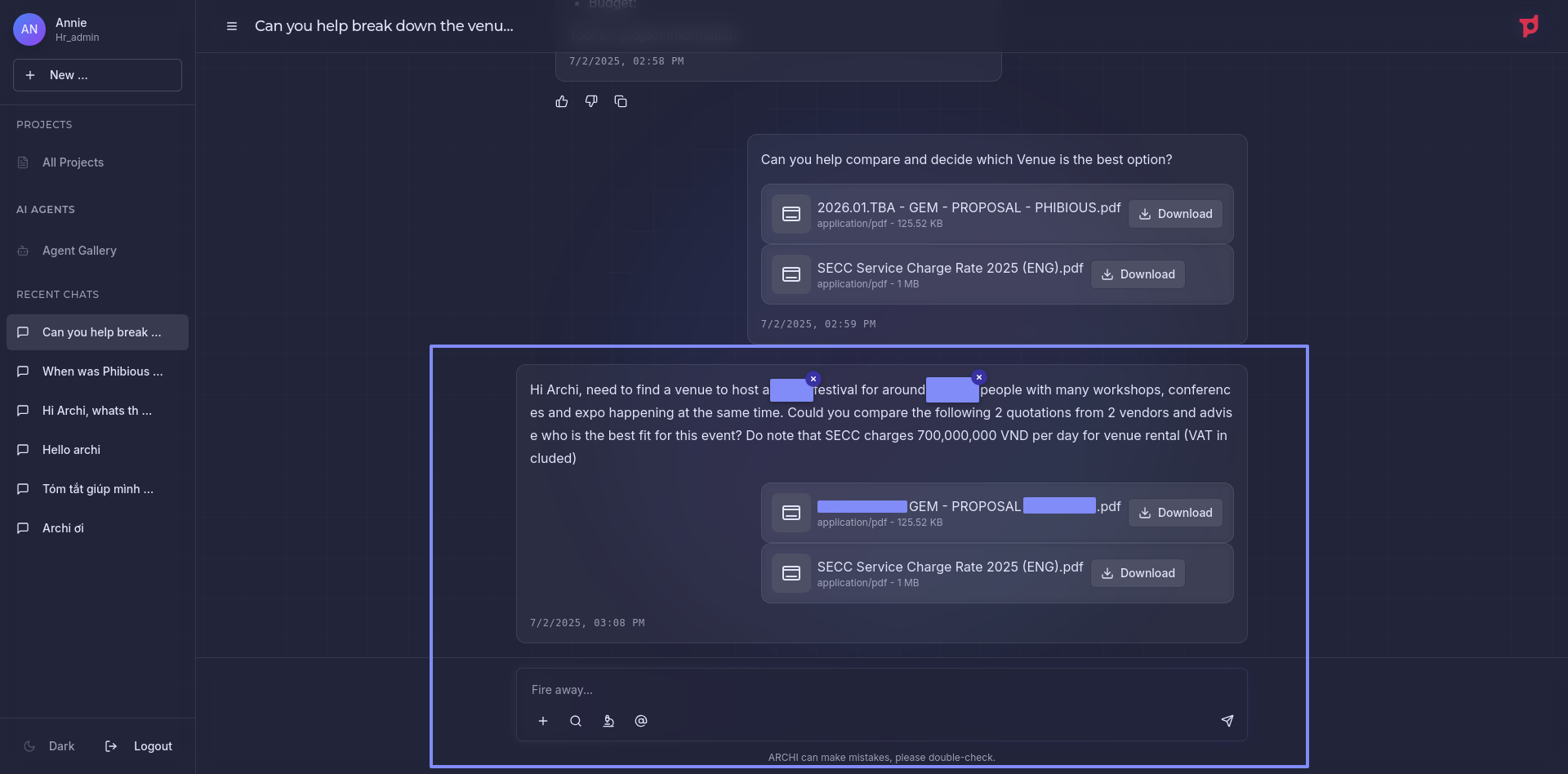Click the plus attachment icon in the chat input

(543, 721)
